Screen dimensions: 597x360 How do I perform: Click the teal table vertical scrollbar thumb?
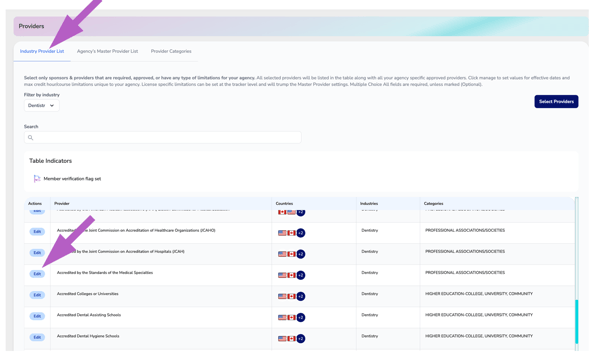pyautogui.click(x=576, y=322)
